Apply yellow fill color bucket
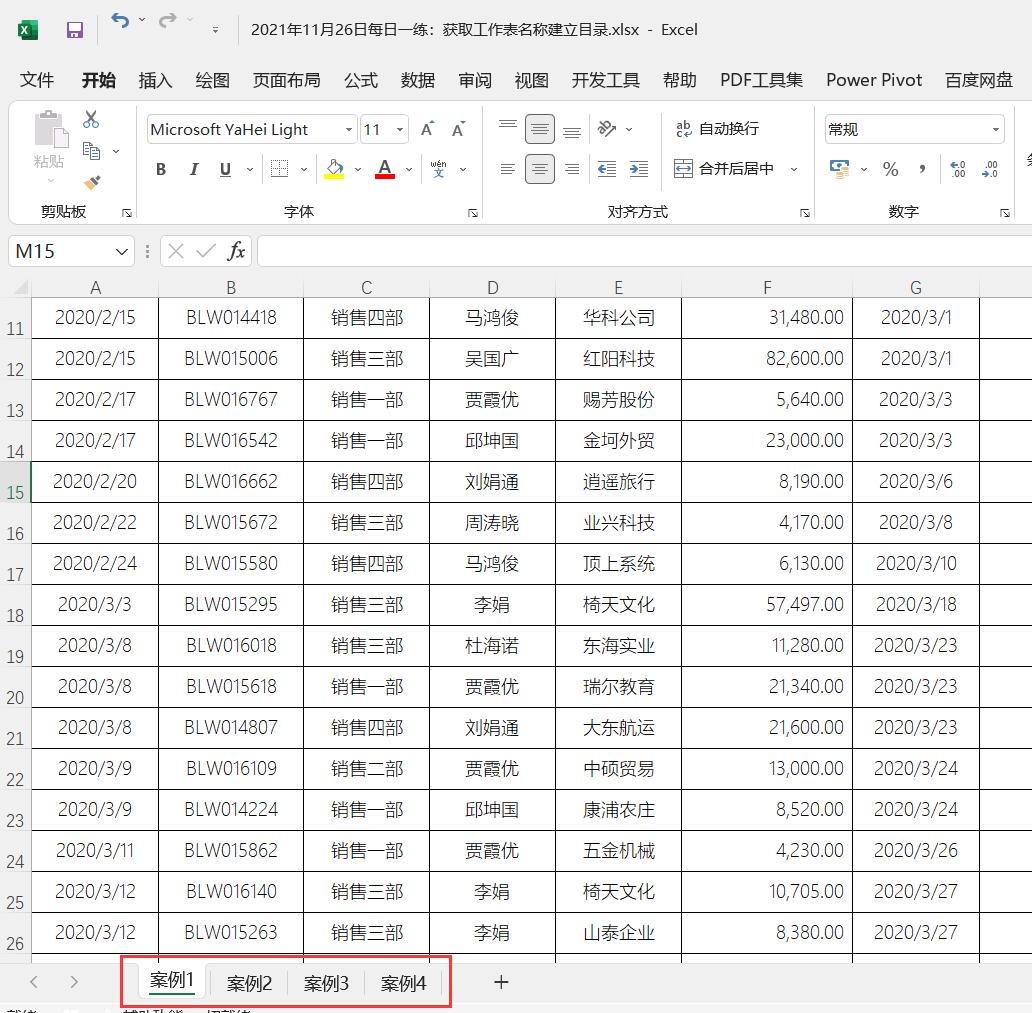The height and width of the screenshot is (1013, 1032). (334, 169)
